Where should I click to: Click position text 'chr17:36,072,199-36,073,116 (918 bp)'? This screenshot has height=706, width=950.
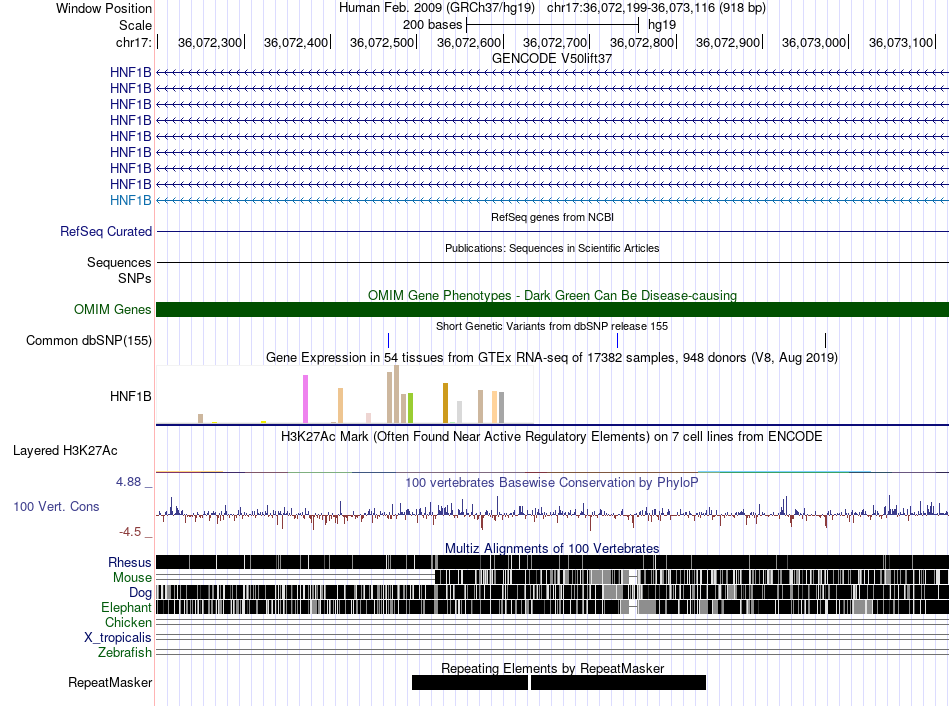656,8
